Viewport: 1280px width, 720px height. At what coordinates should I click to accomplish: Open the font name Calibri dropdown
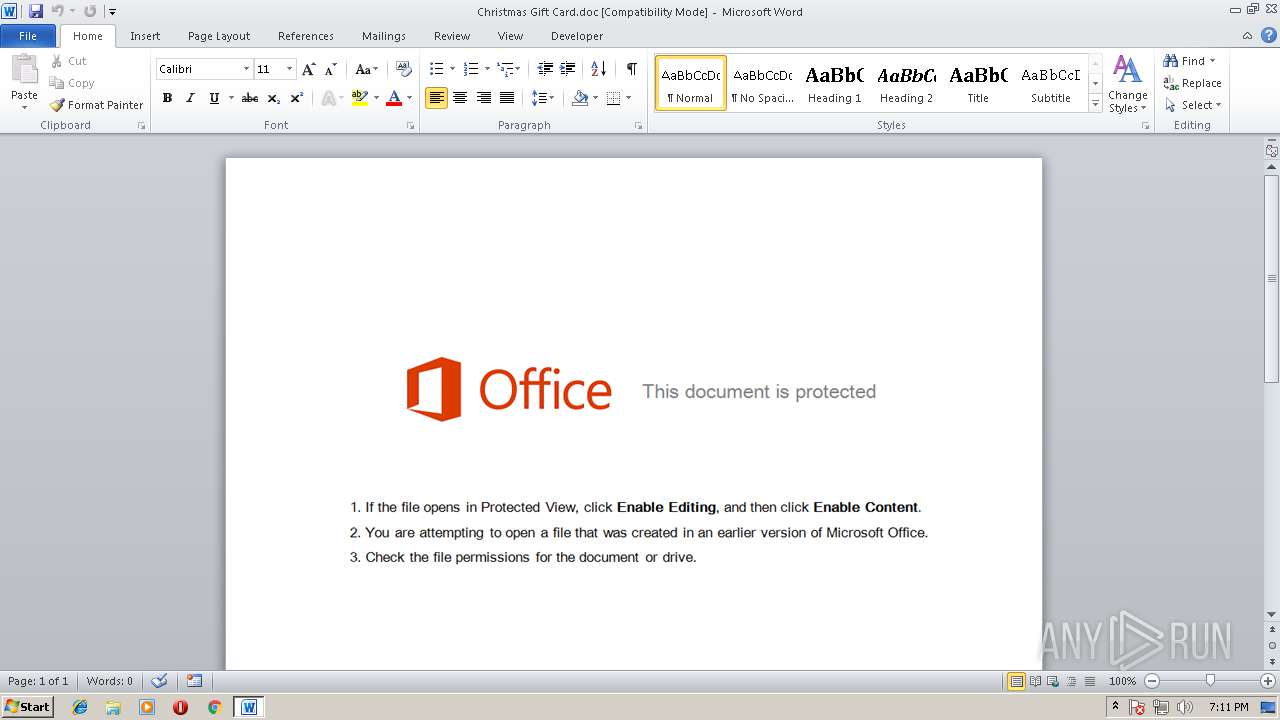coord(246,69)
